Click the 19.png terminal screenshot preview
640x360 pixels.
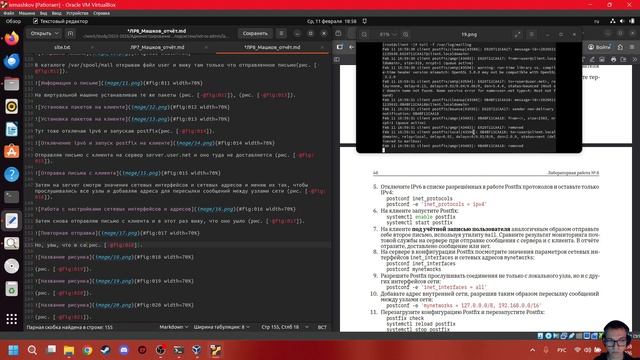click(x=469, y=97)
